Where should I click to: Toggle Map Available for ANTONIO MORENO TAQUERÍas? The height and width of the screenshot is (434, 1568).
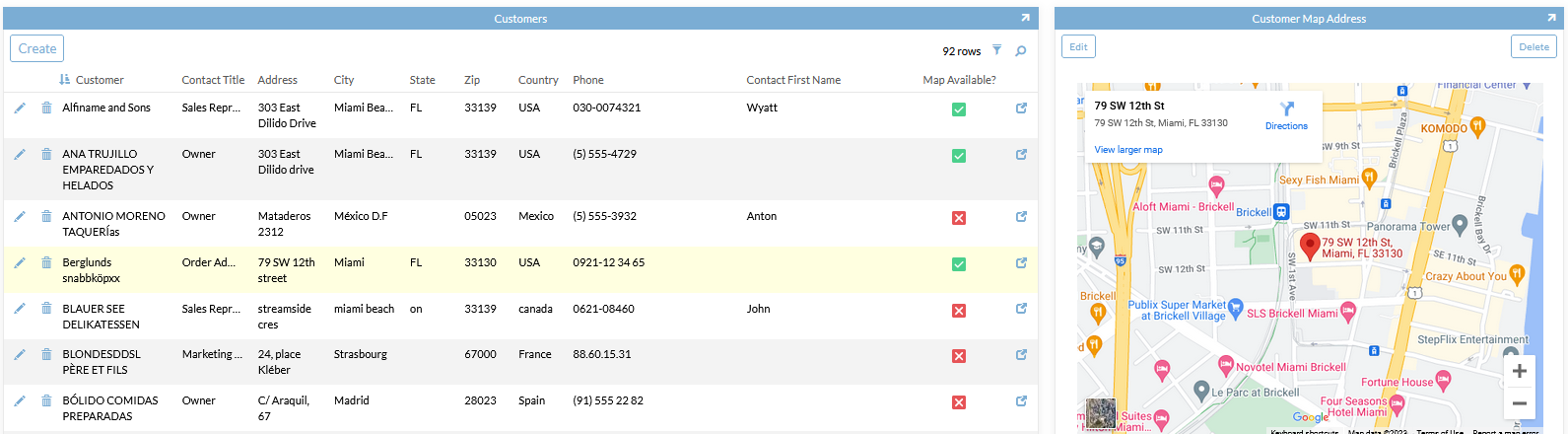[x=958, y=218]
